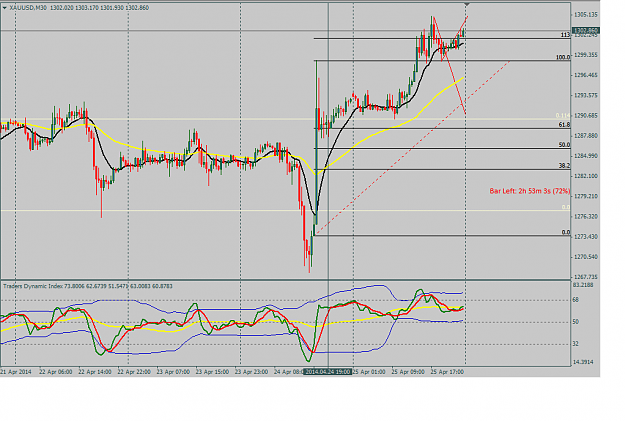Click the 1270.540 price scale value
625x421 pixels.
tap(586, 257)
